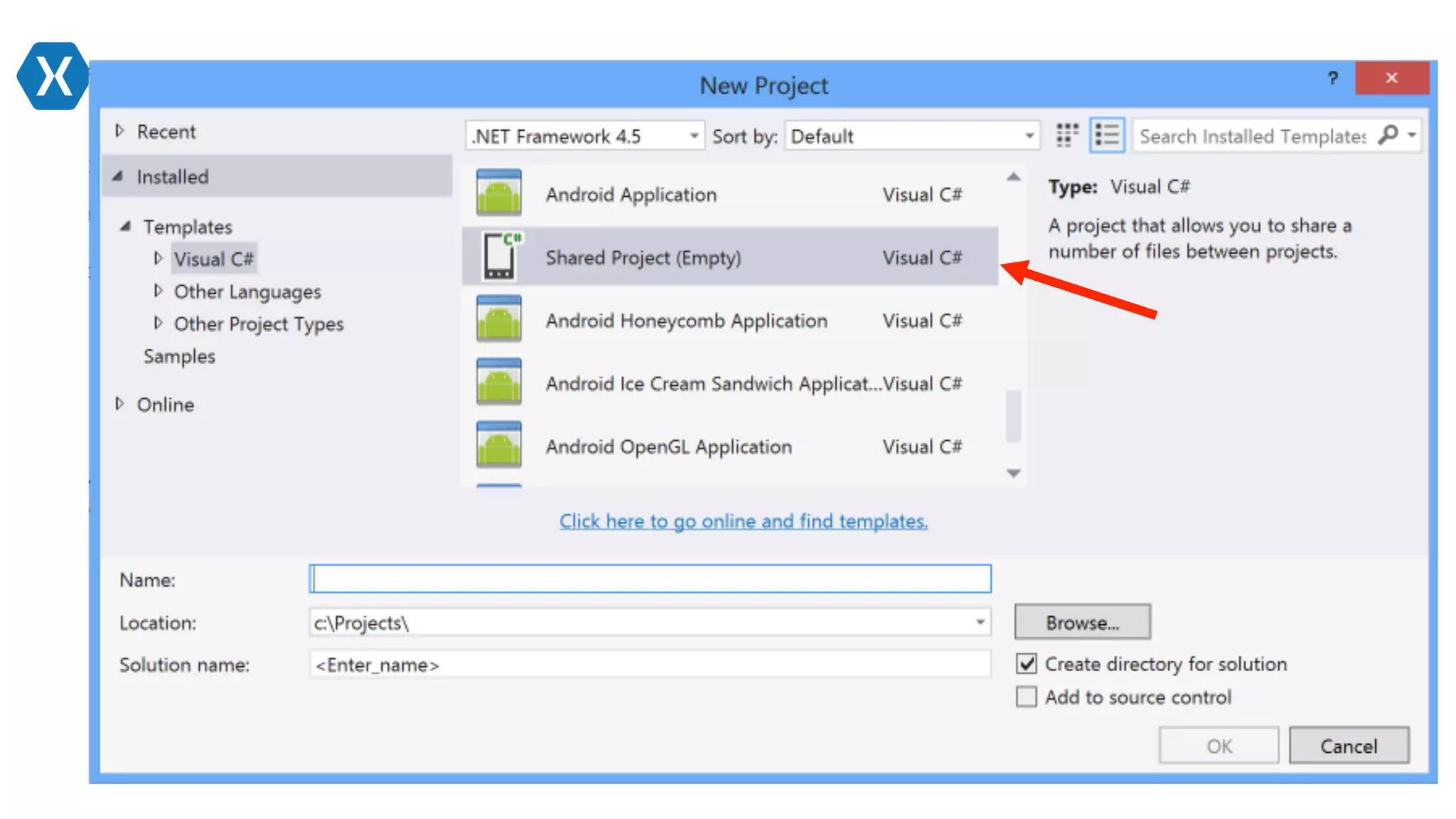Click the go online and find templates link
Viewport: 1456px width, 819px height.
743,521
